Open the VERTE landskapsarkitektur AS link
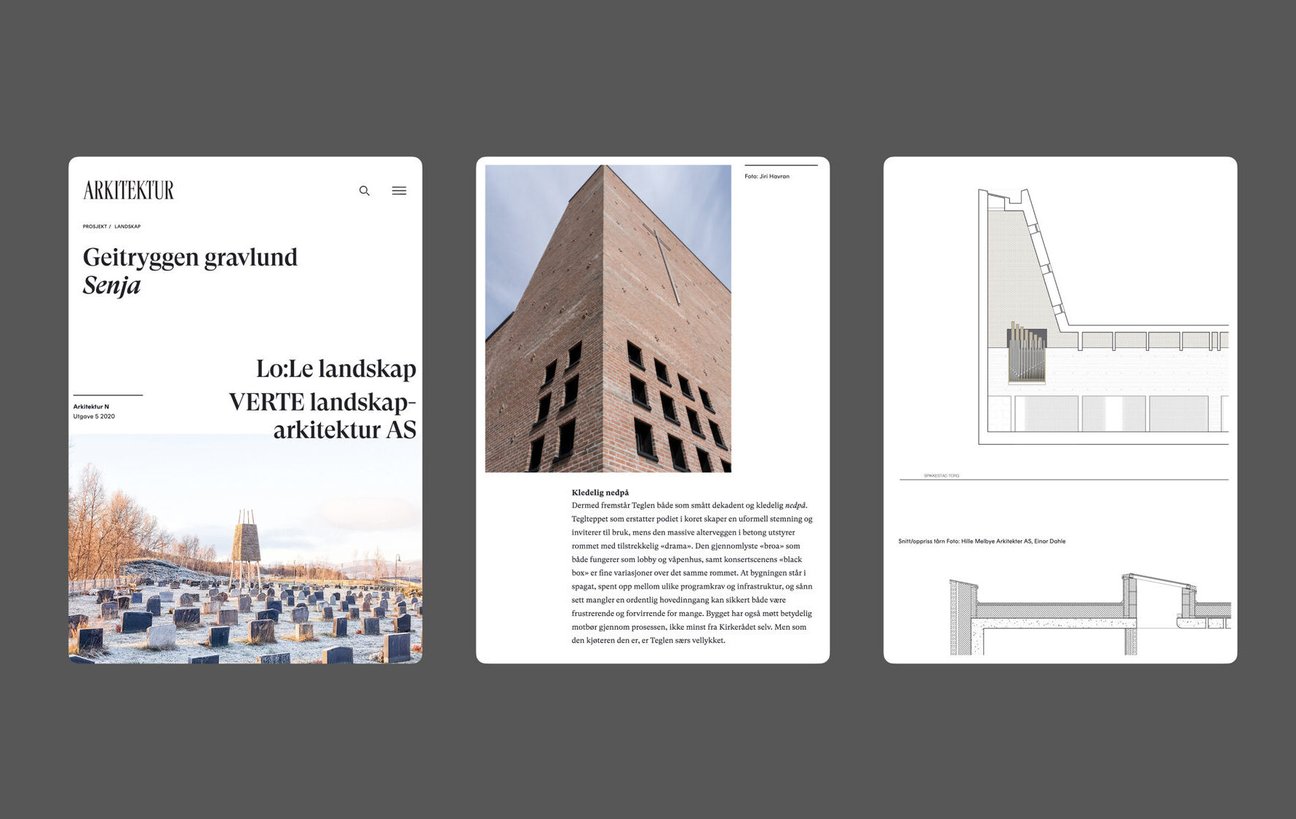Image resolution: width=1296 pixels, height=819 pixels. click(322, 416)
